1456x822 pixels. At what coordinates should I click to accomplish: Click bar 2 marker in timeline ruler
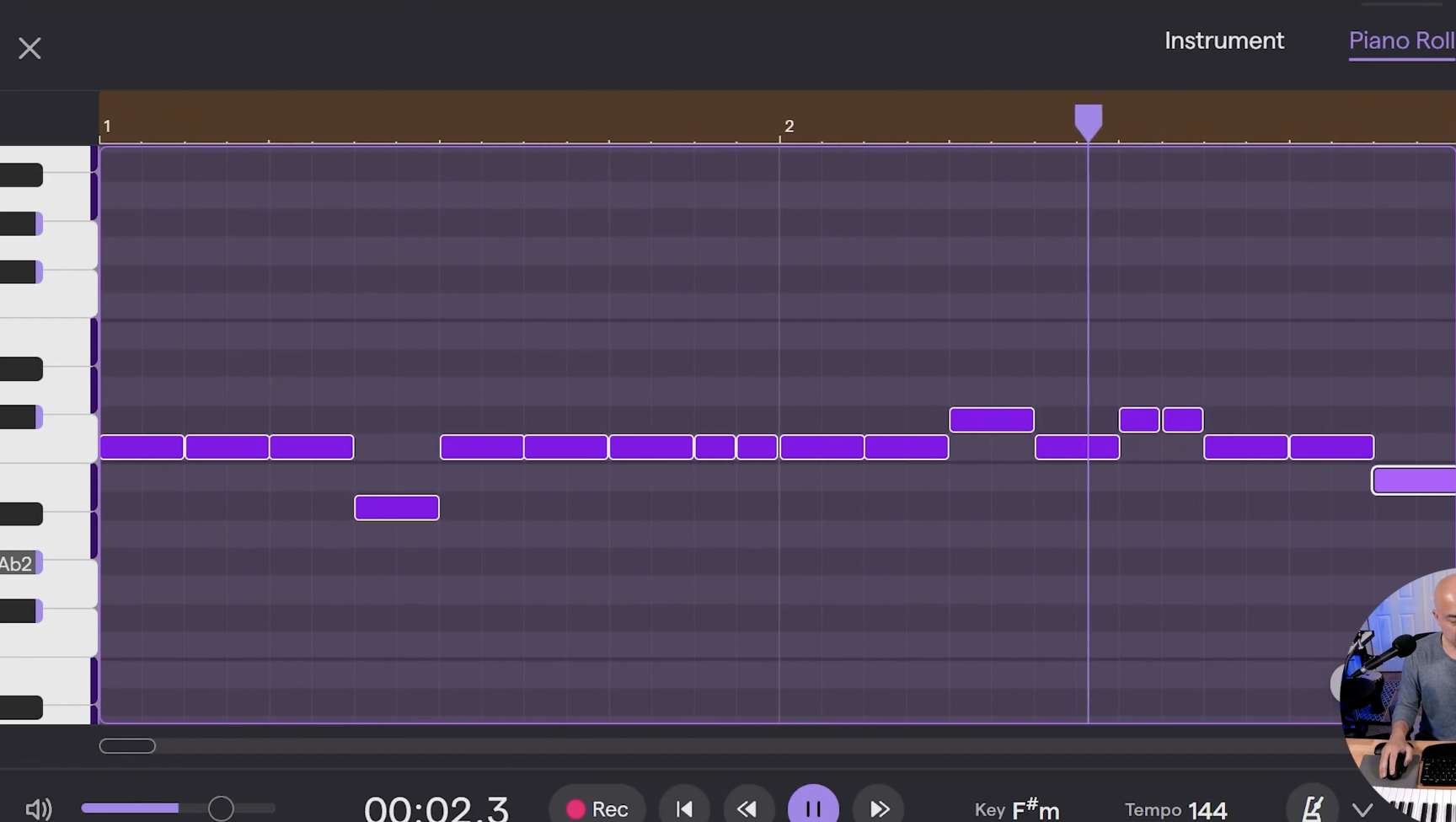pos(789,126)
